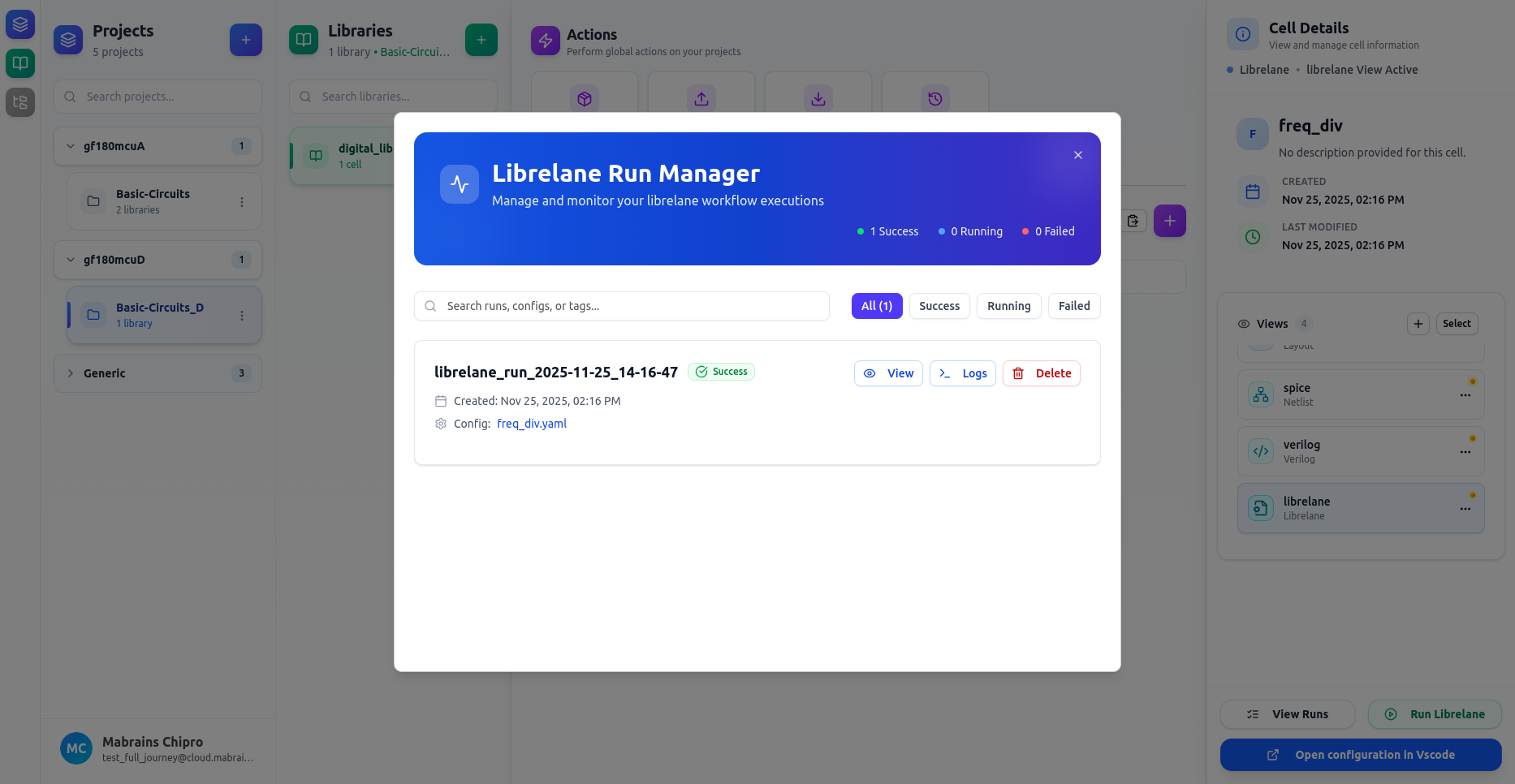Click the purple plus button near Cell Details
This screenshot has height=784, width=1515.
[1169, 220]
